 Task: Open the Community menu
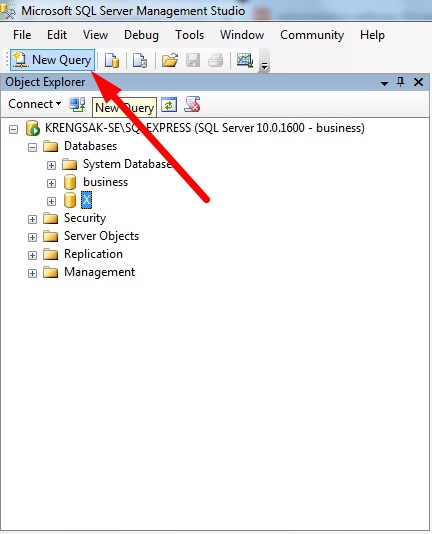point(312,35)
